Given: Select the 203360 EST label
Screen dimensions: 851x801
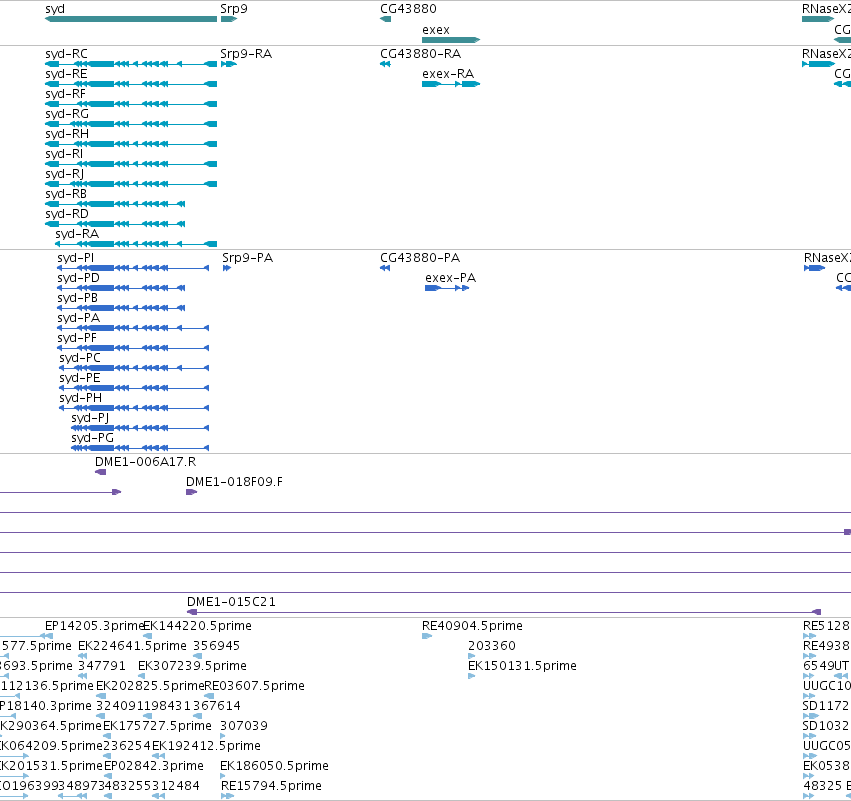Looking at the screenshot, I should pos(492,646).
